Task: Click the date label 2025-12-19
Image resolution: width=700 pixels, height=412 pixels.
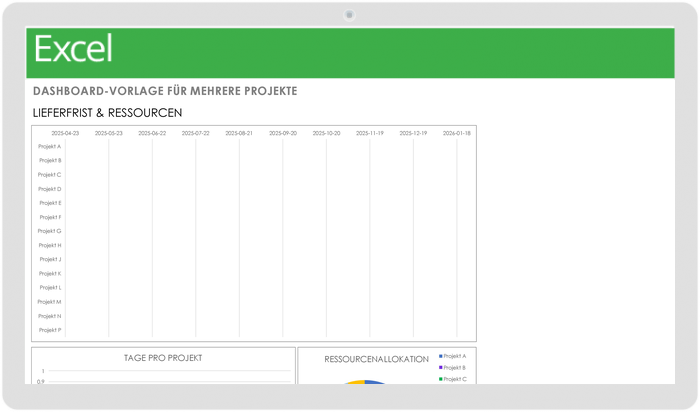Action: tap(413, 133)
